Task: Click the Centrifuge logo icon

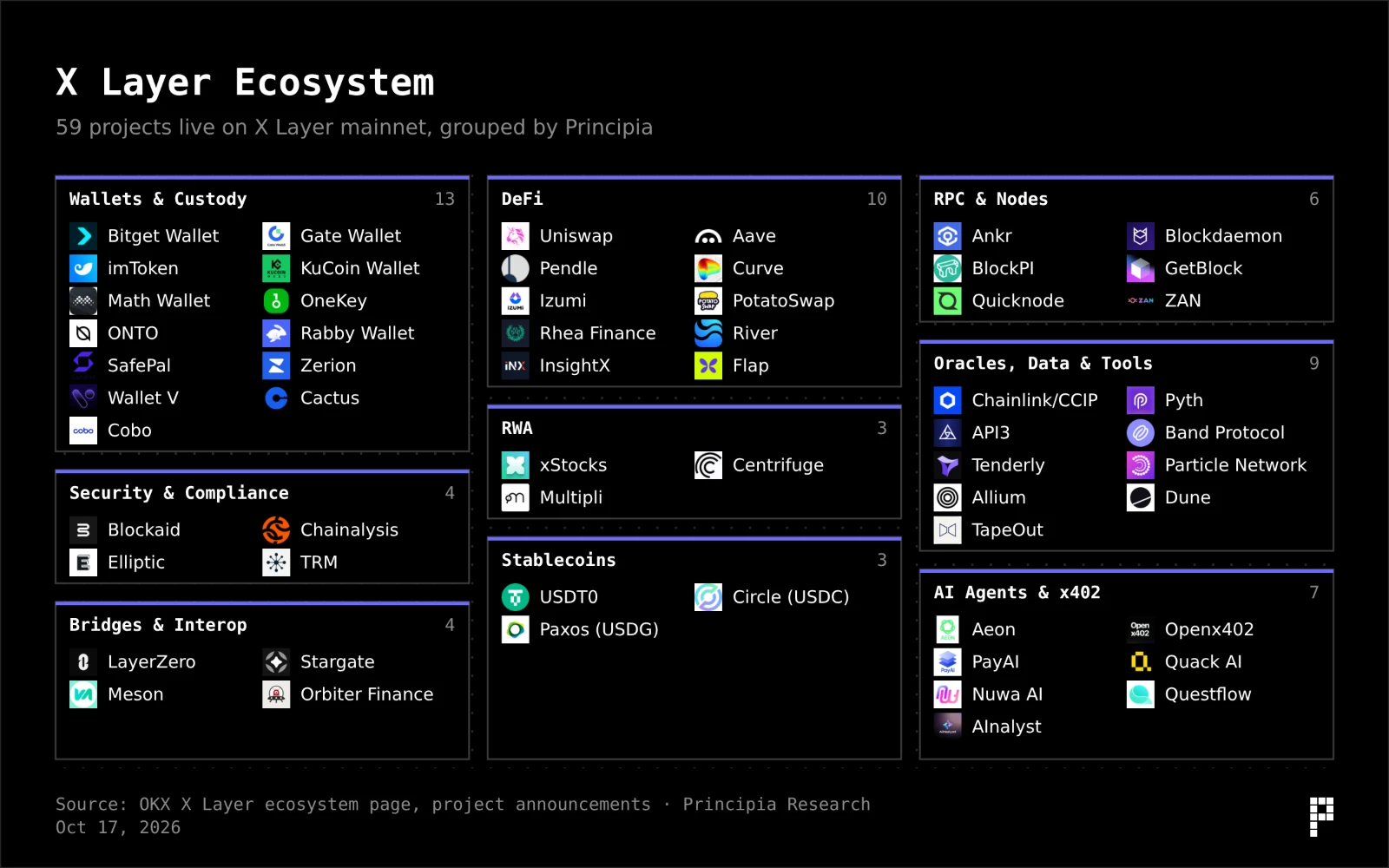Action: (708, 465)
